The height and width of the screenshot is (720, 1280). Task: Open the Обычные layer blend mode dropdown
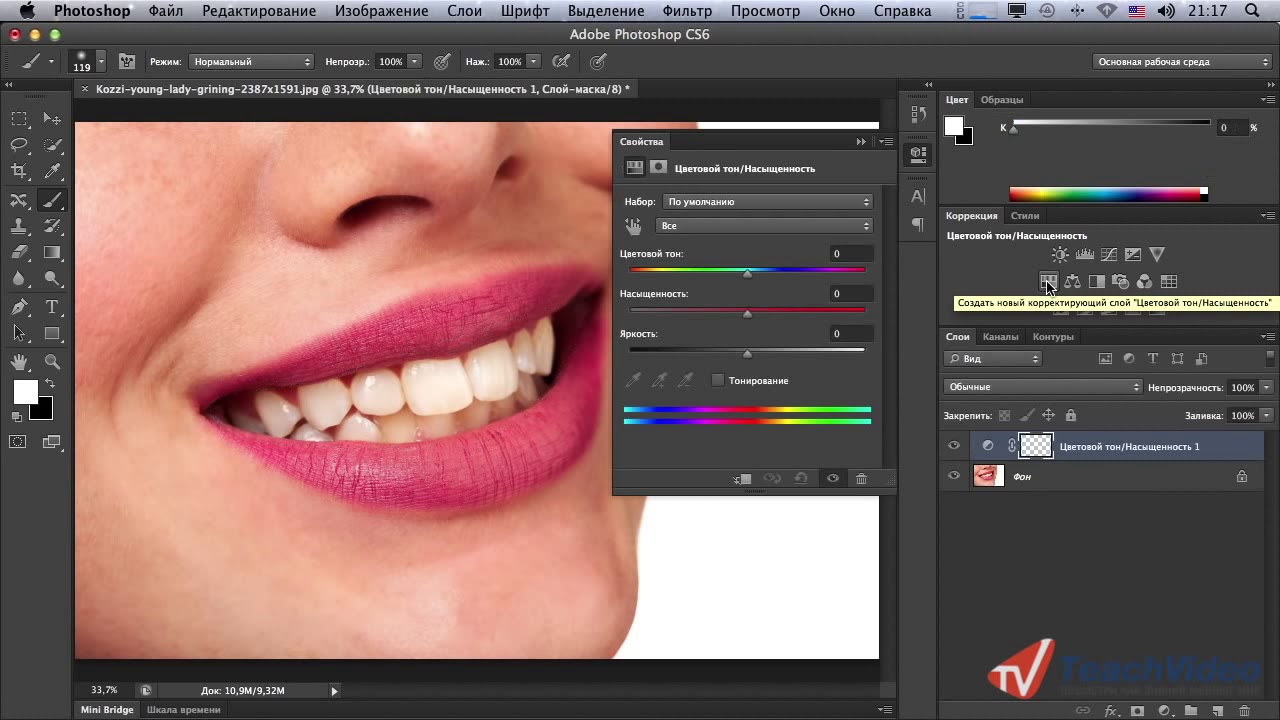[1042, 387]
